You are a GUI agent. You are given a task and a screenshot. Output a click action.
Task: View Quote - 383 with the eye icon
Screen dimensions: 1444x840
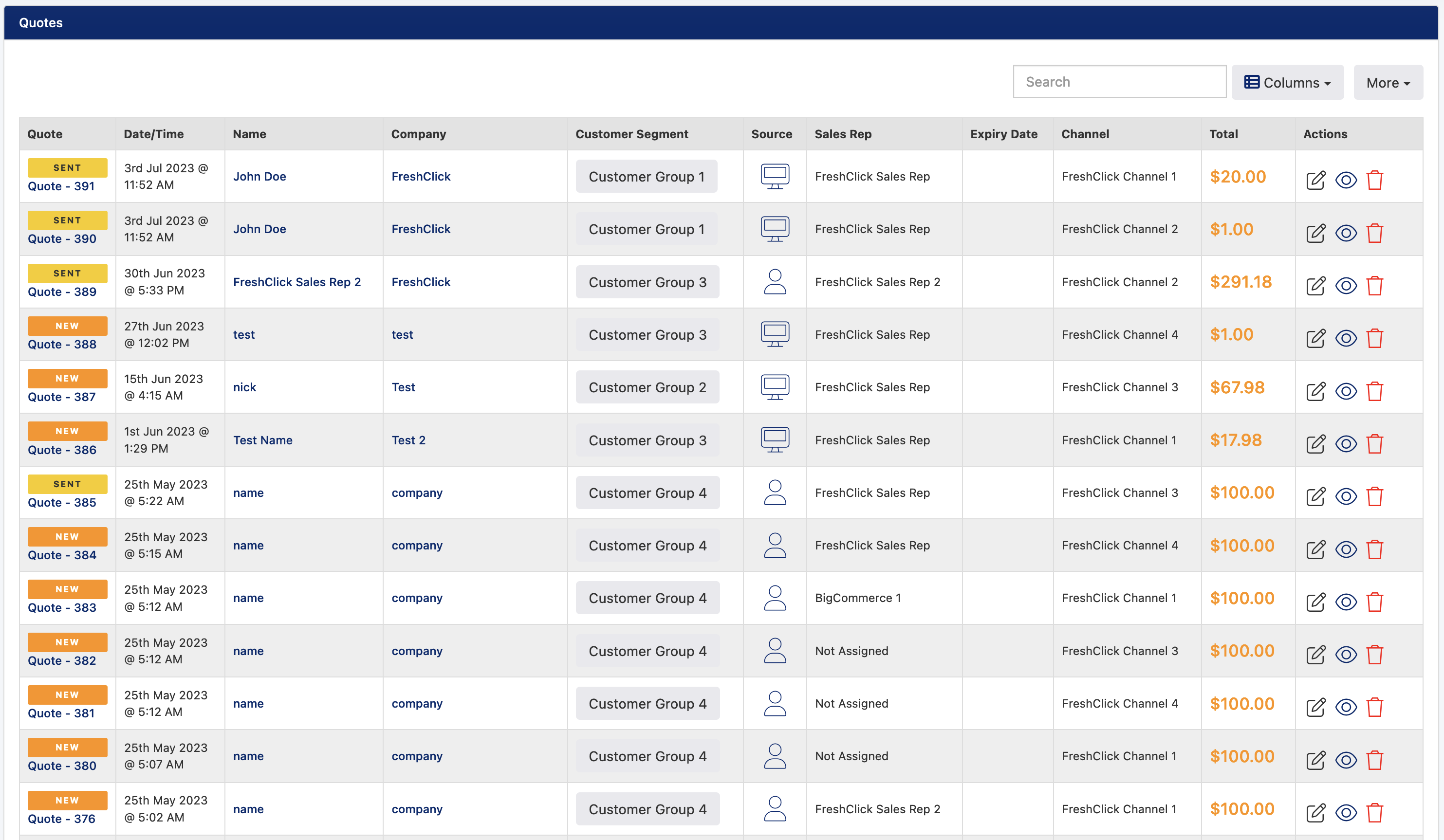click(x=1346, y=602)
